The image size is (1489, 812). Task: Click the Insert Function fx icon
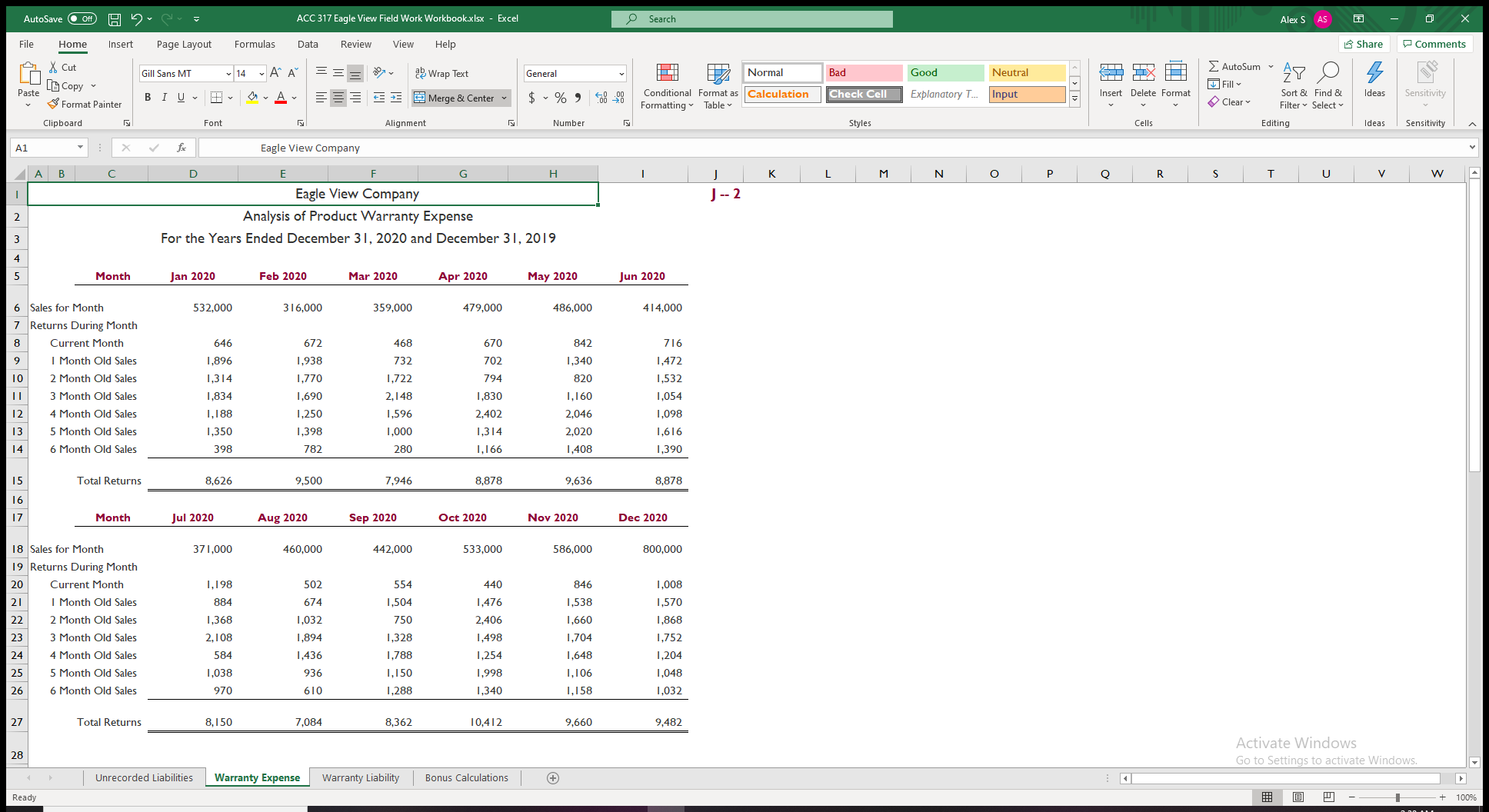182,148
